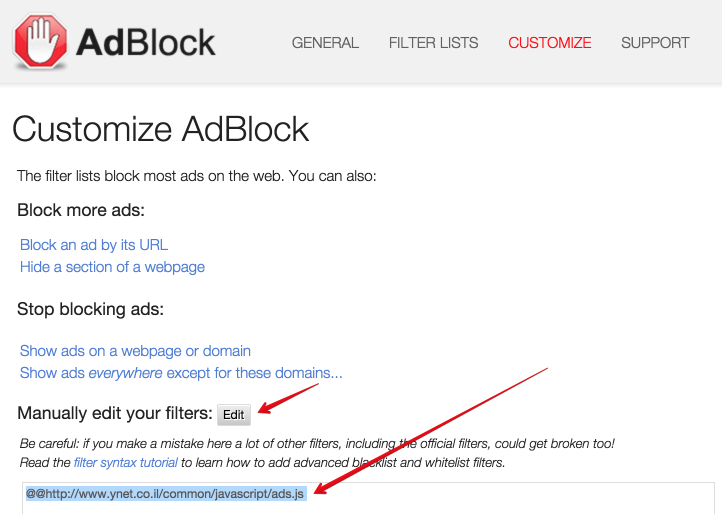Click the "Block more ads:" heading
This screenshot has width=722, height=514.
[81, 210]
